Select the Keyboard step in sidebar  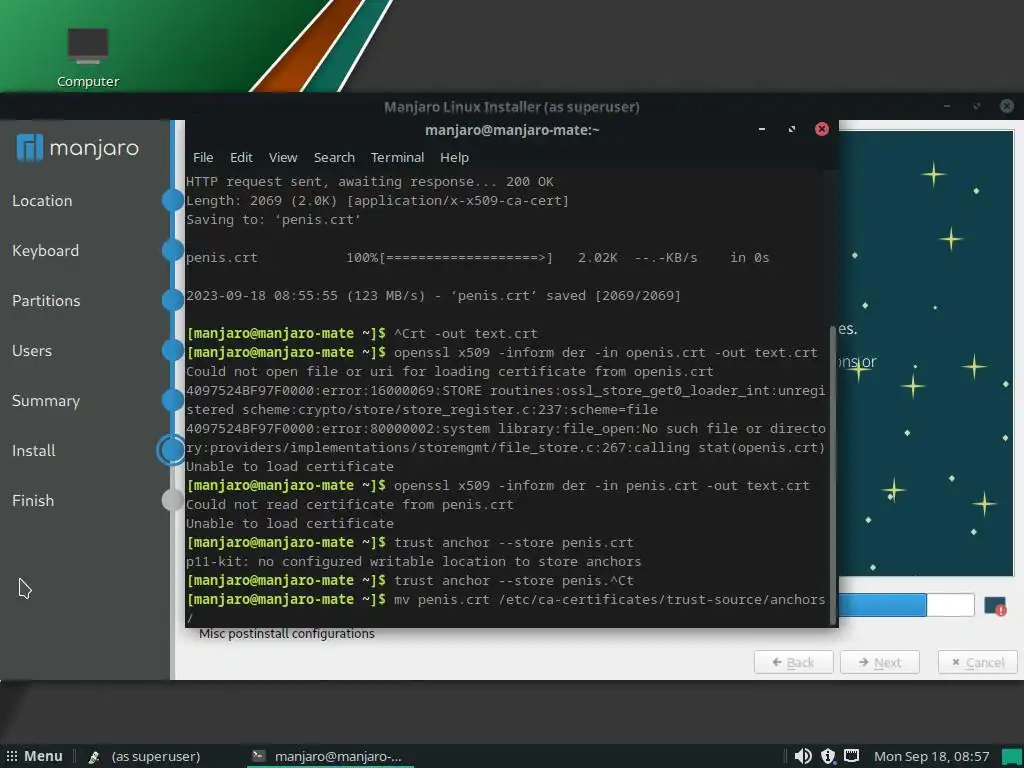[46, 251]
